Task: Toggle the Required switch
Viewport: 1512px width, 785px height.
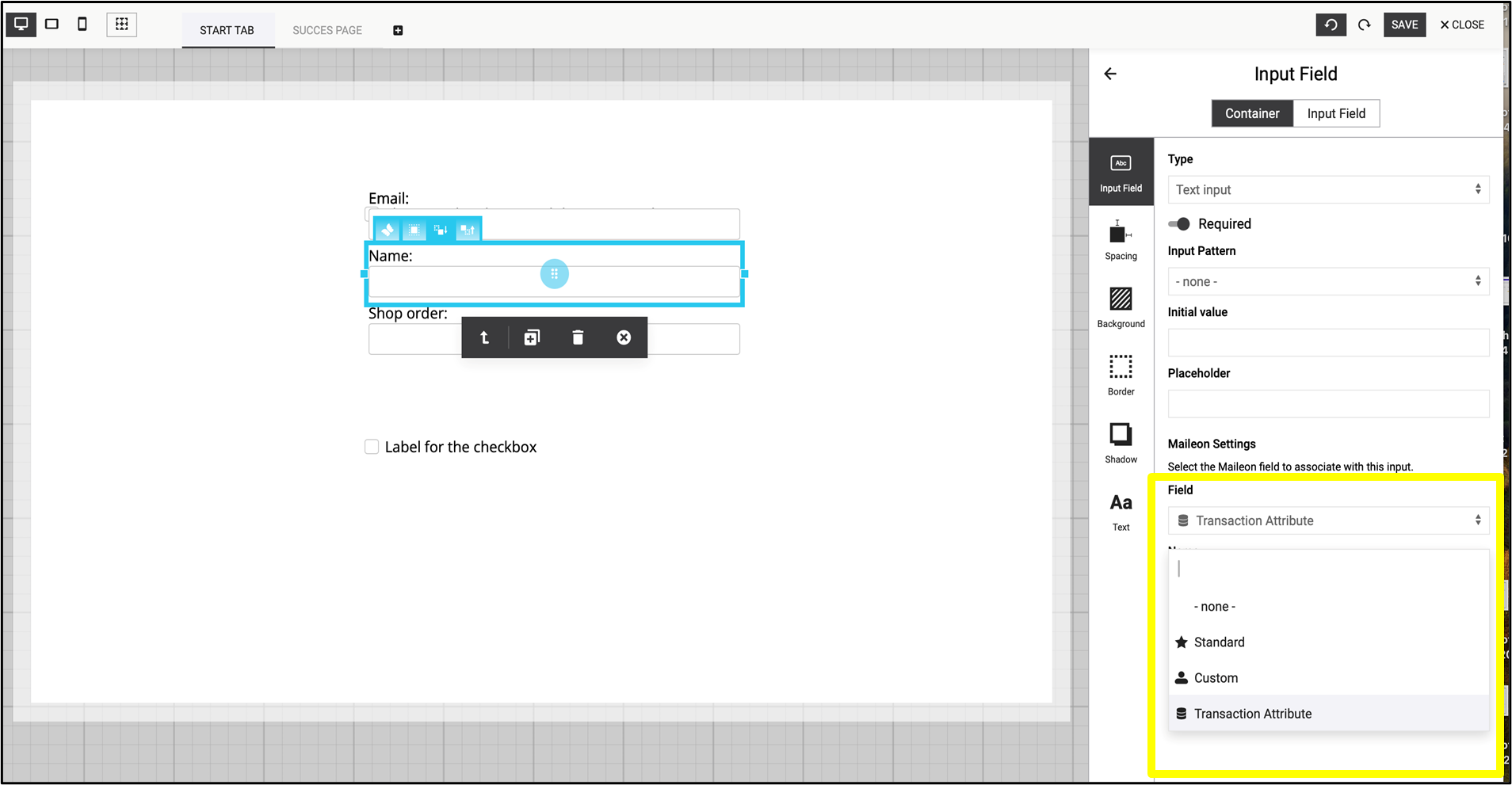Action: (1179, 224)
